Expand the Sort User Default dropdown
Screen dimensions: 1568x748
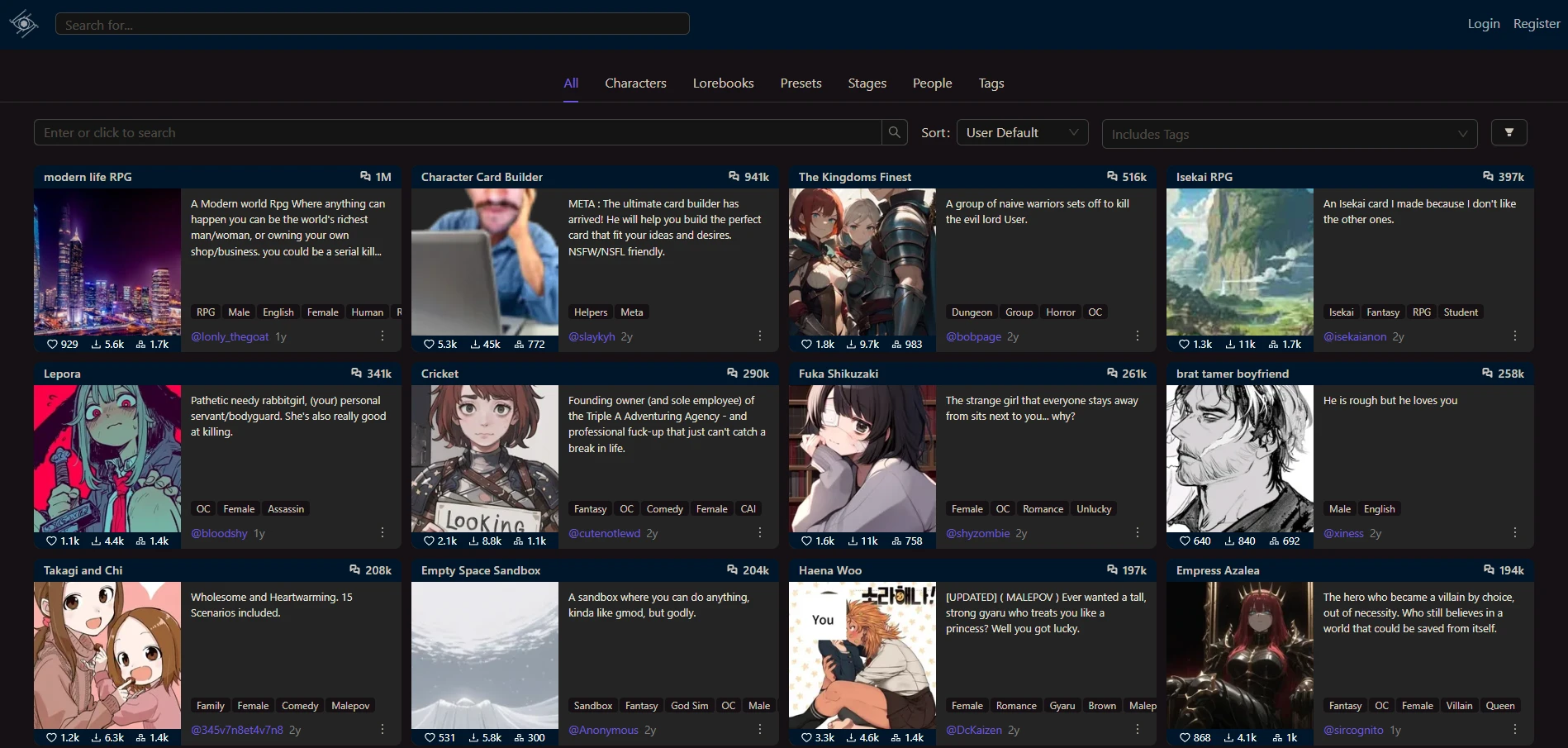coord(1022,132)
